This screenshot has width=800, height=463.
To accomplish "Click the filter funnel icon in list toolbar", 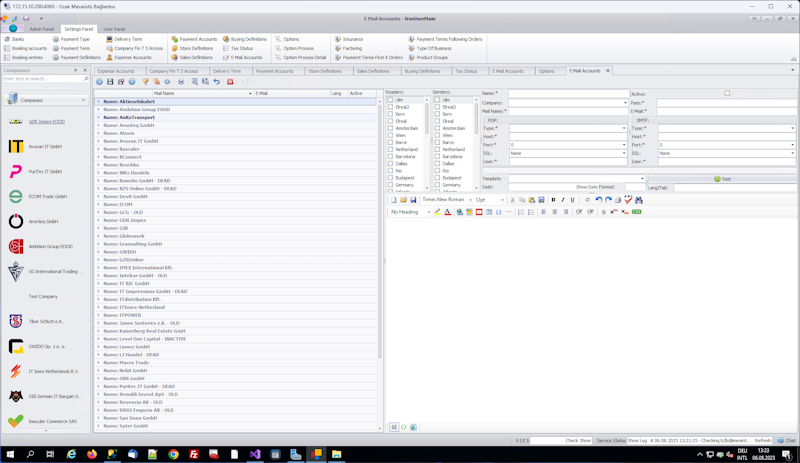I will [145, 82].
